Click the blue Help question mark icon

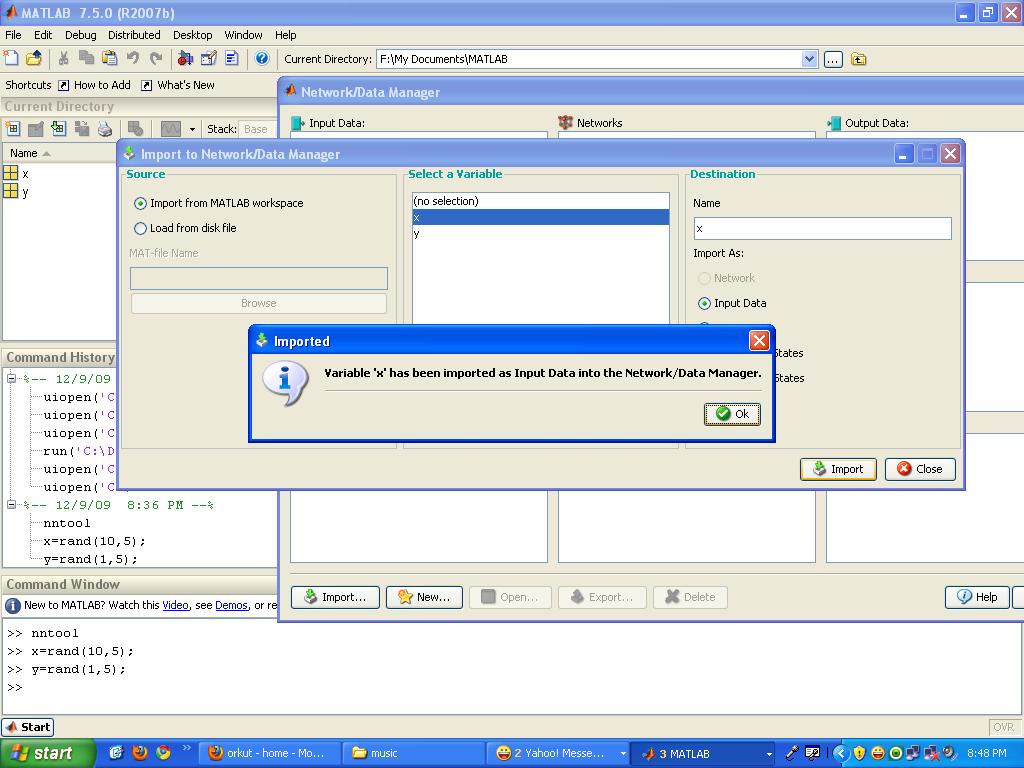coord(262,58)
